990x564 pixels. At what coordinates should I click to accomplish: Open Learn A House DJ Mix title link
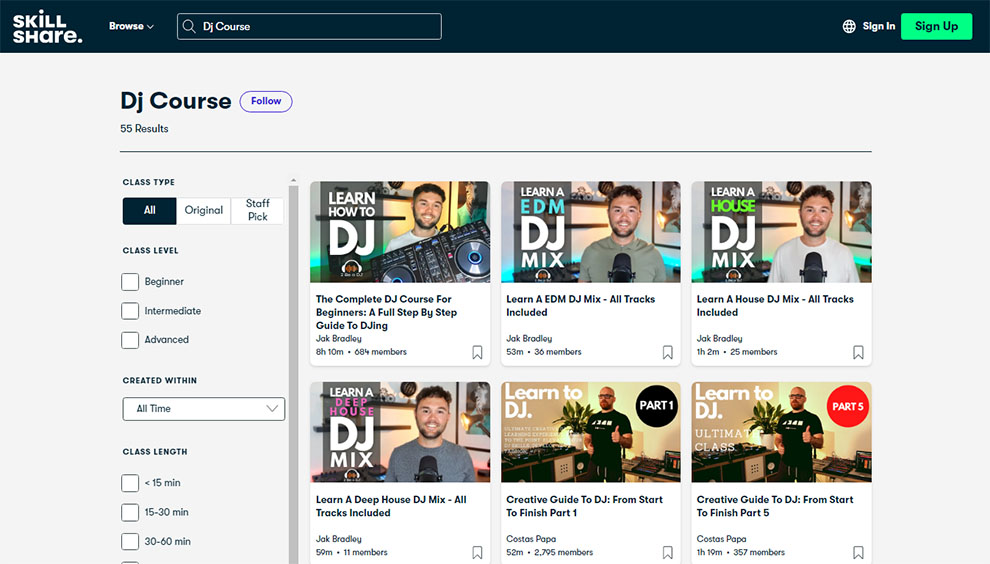click(775, 306)
